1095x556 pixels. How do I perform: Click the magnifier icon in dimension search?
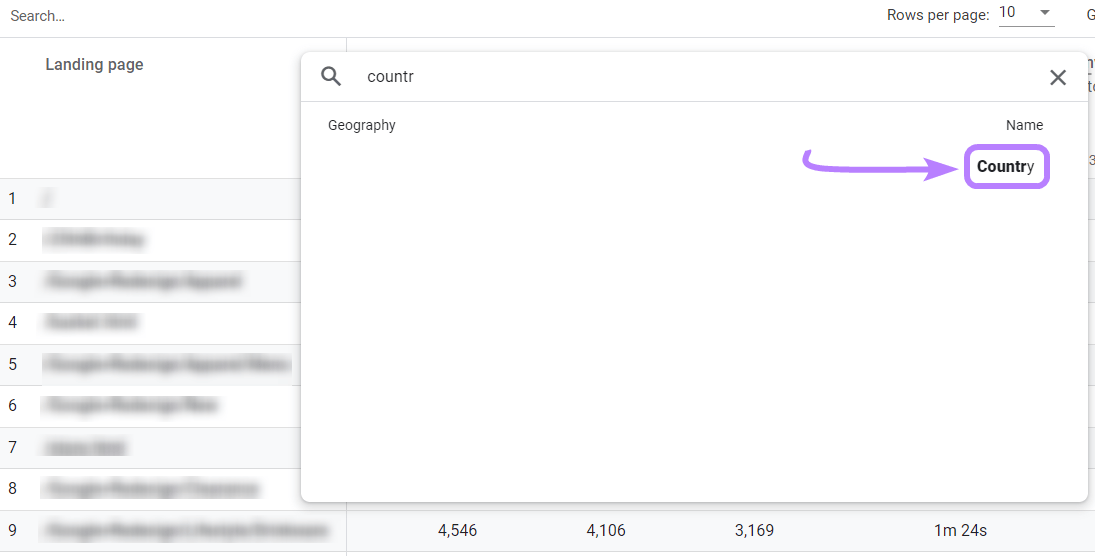point(331,77)
